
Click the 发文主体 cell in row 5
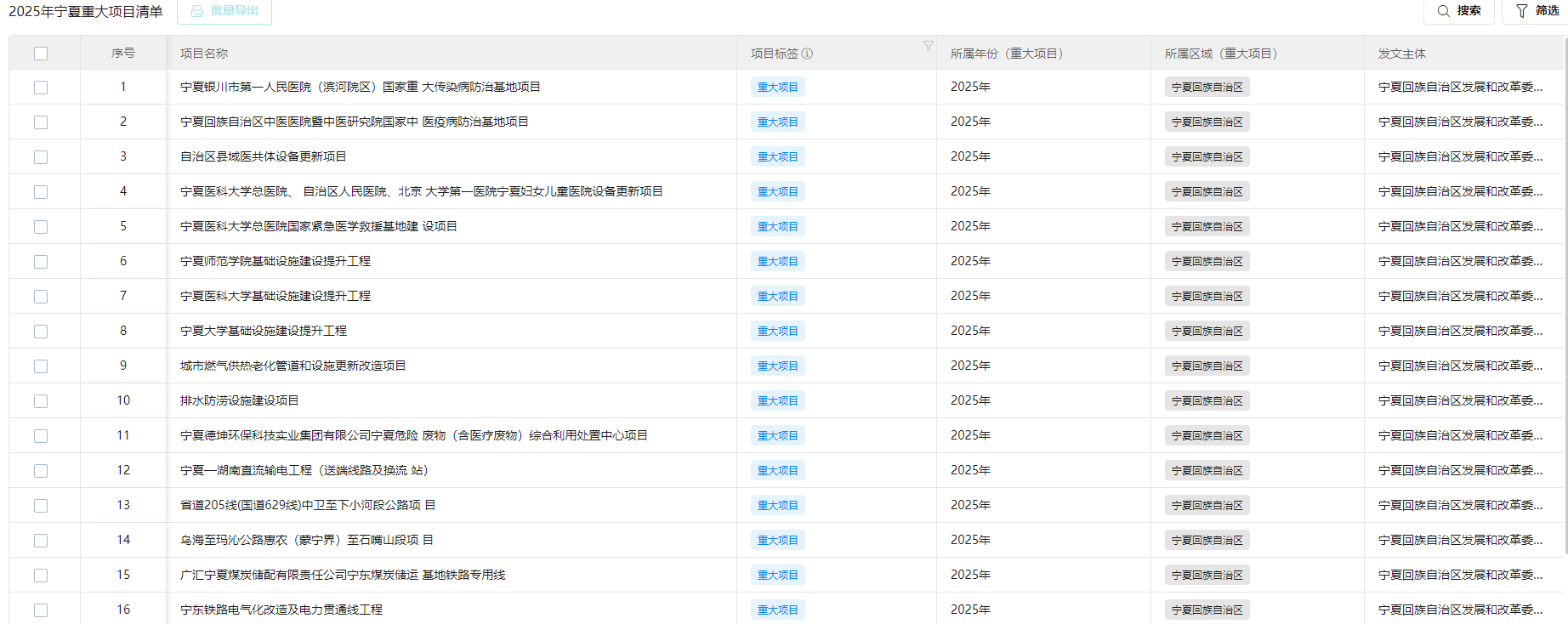click(x=1459, y=226)
